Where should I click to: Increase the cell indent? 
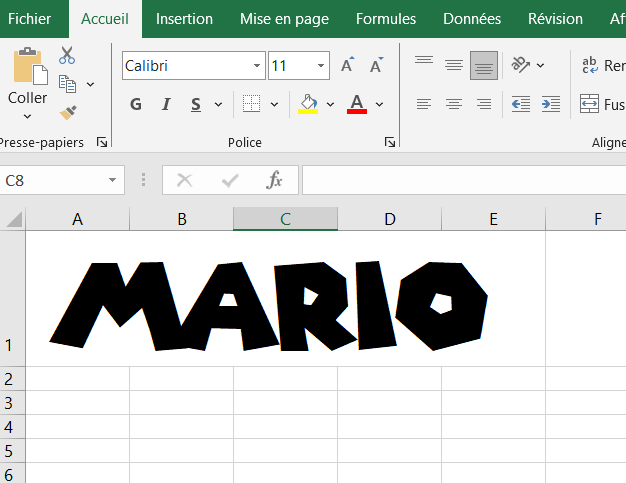[x=551, y=104]
